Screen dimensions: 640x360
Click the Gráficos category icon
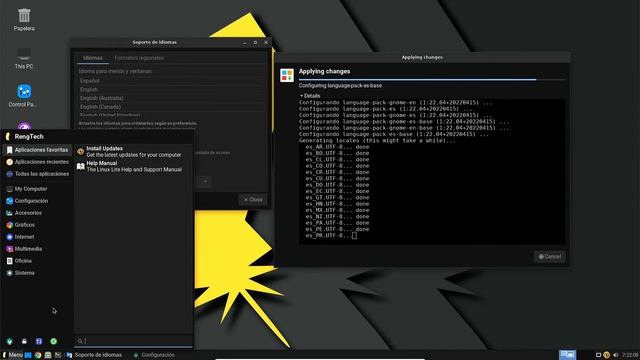click(9, 225)
